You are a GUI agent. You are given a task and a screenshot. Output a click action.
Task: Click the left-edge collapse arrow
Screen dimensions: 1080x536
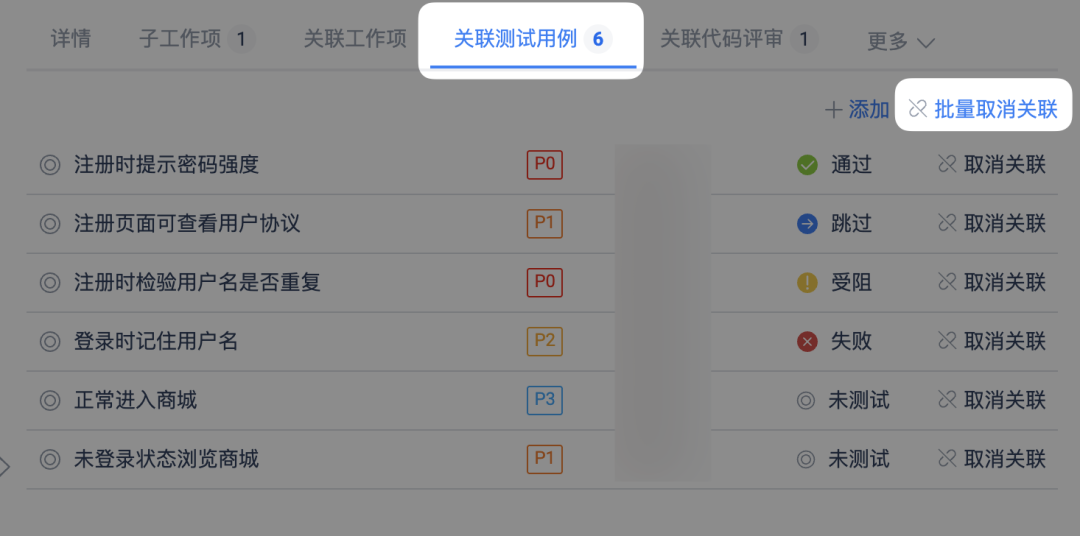5,466
